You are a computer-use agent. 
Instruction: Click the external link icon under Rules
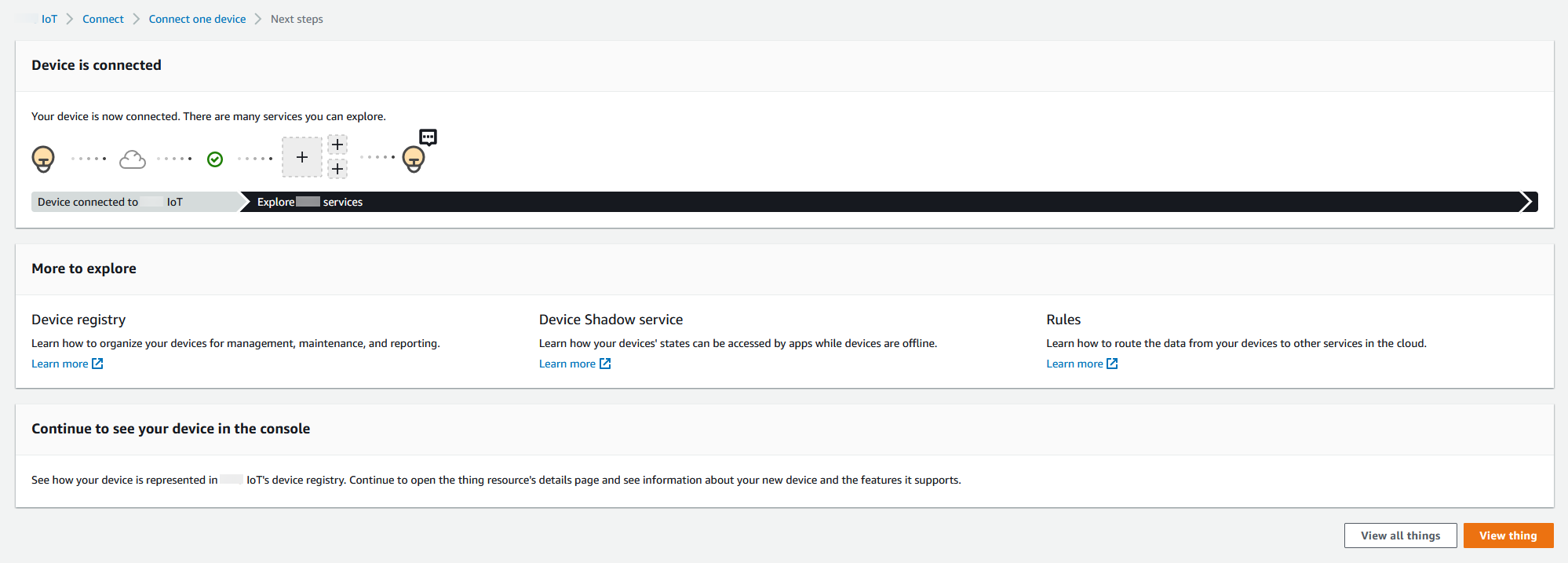[x=1112, y=364]
